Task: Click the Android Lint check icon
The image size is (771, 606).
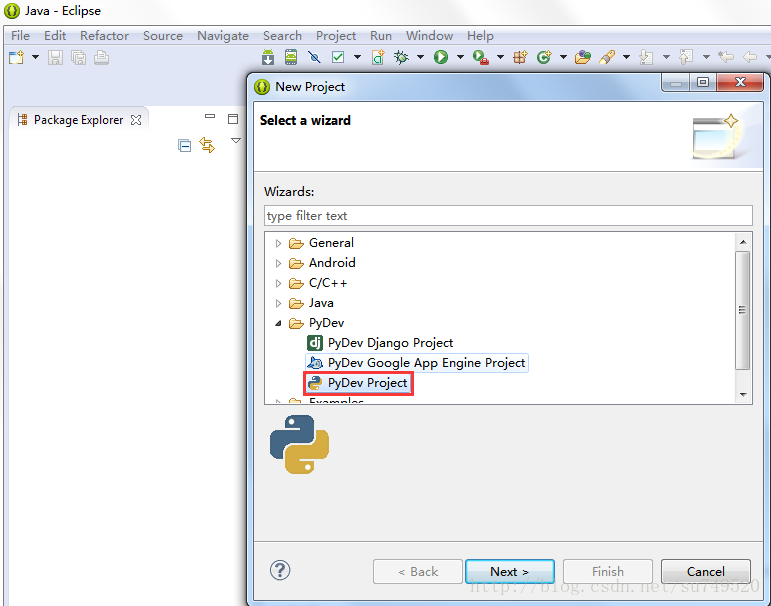Action: tap(314, 58)
